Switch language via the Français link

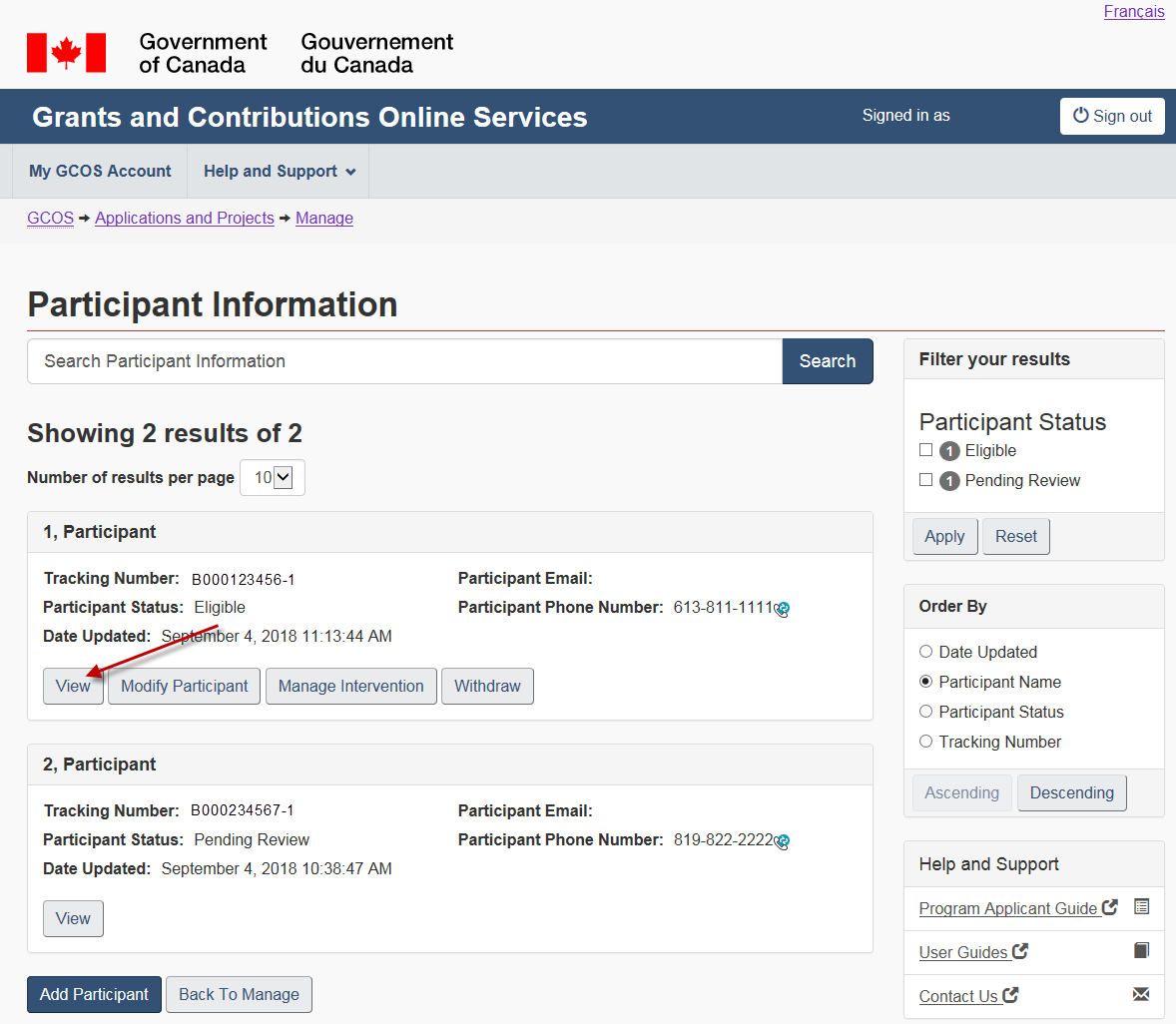tap(1133, 12)
